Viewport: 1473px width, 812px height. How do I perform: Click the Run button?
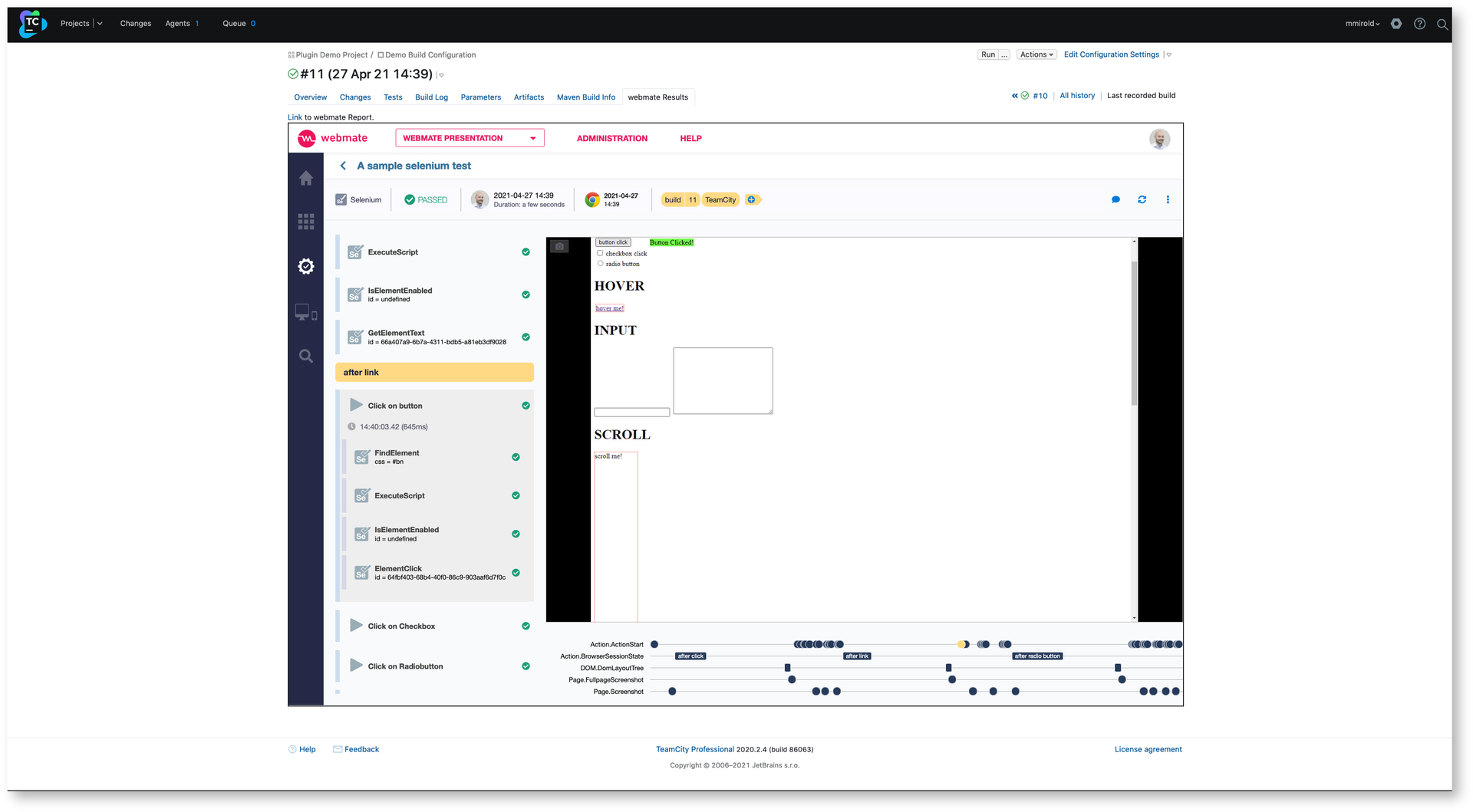[x=988, y=54]
